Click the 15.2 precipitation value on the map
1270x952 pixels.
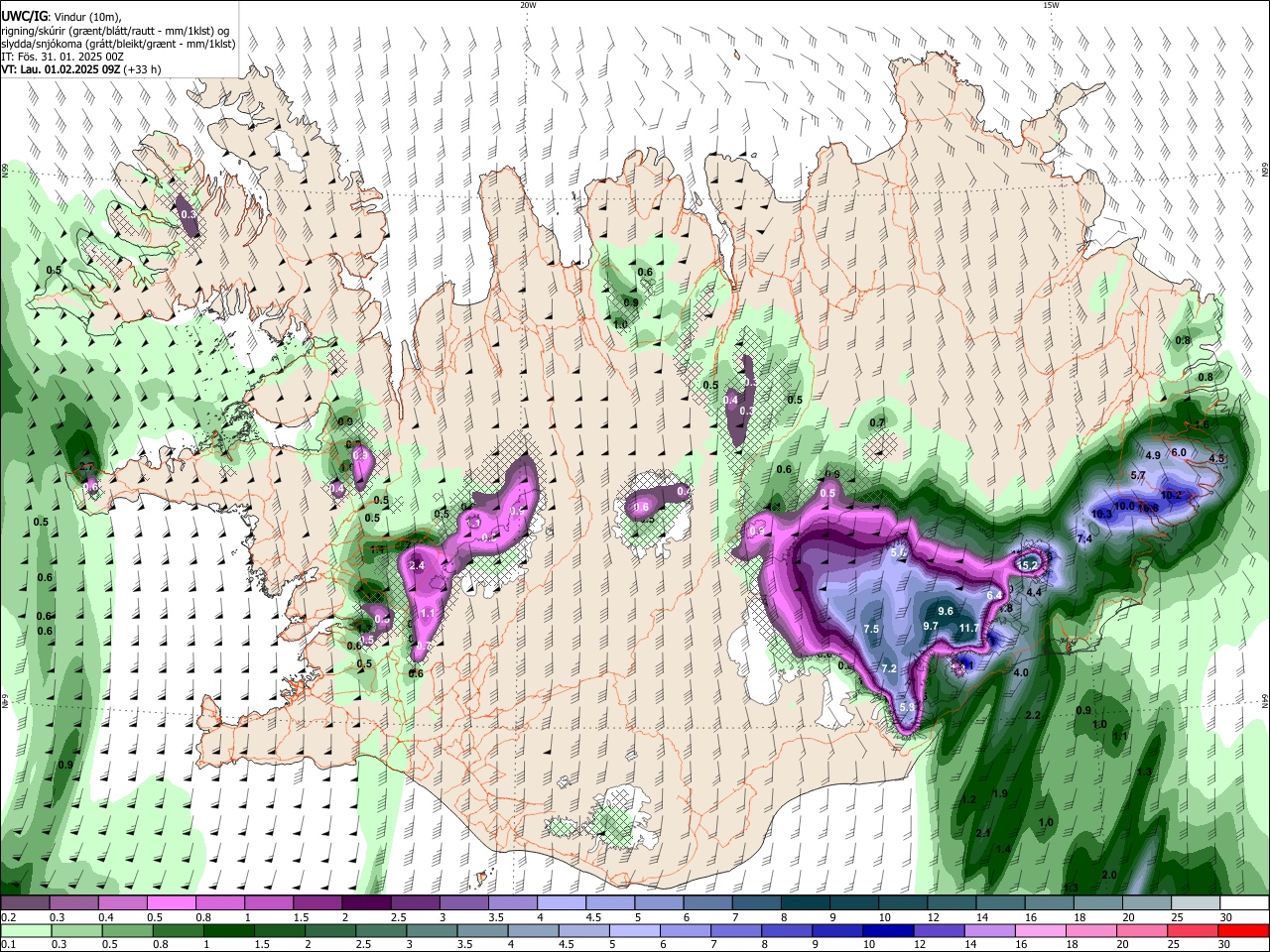(1028, 565)
